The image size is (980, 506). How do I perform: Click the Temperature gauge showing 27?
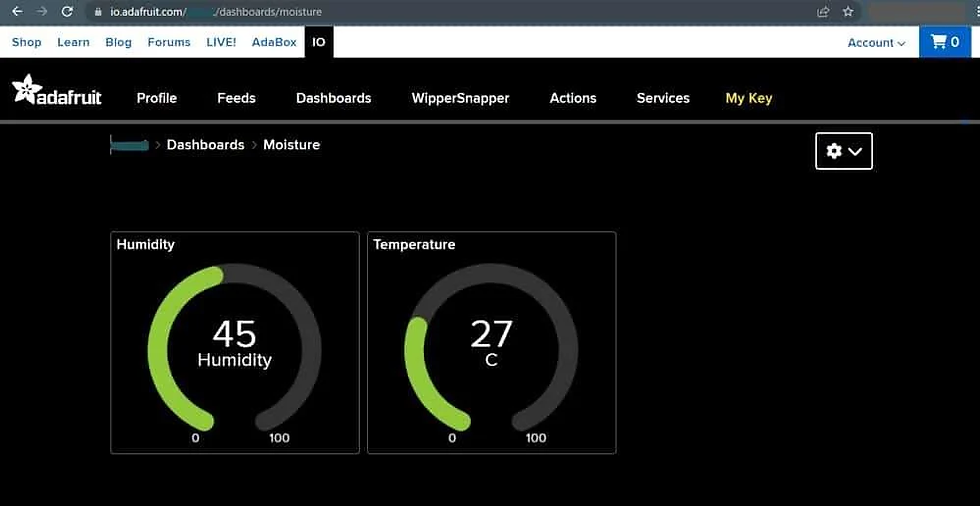pyautogui.click(x=491, y=343)
